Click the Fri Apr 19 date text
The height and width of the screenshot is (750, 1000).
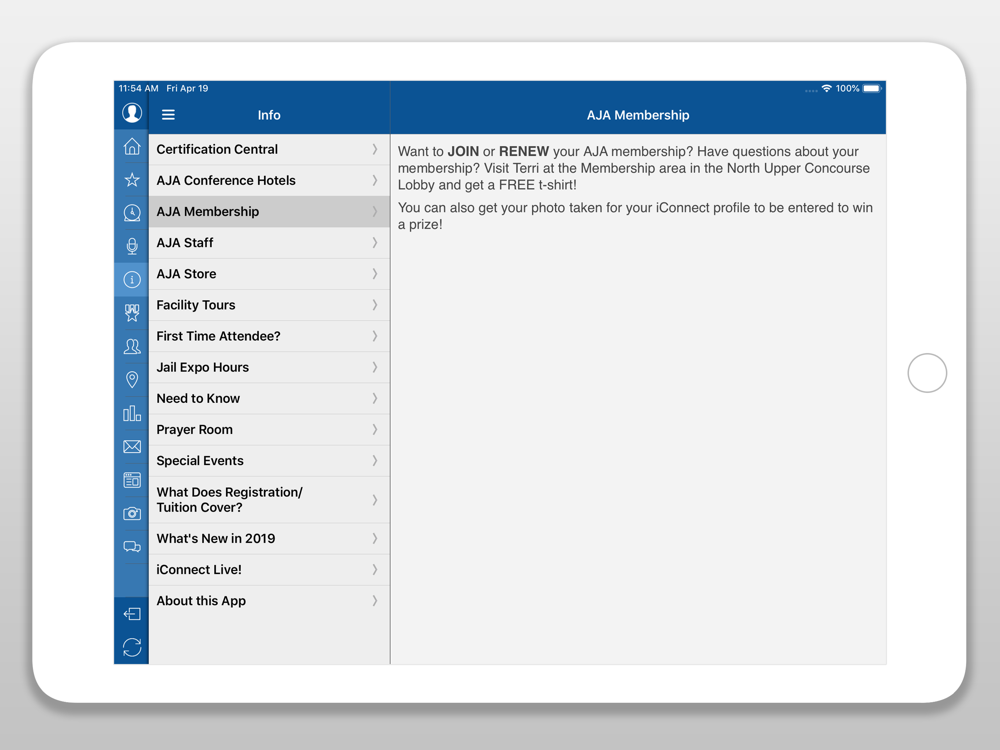188,88
